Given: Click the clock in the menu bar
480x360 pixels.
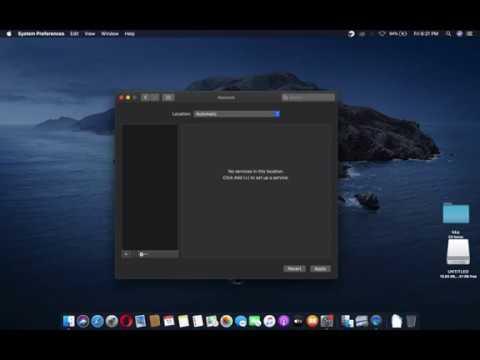Looking at the screenshot, I should pos(426,34).
